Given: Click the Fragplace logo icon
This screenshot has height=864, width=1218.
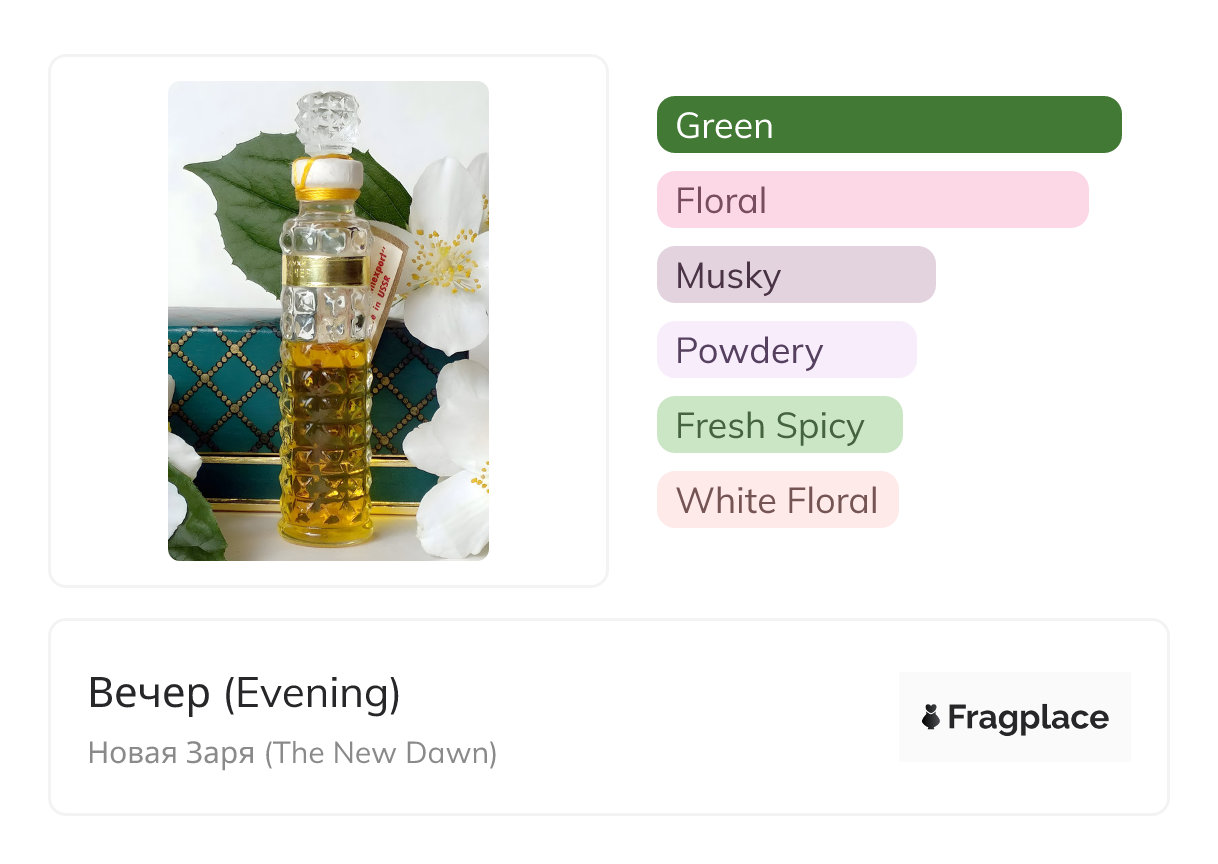Looking at the screenshot, I should 931,717.
